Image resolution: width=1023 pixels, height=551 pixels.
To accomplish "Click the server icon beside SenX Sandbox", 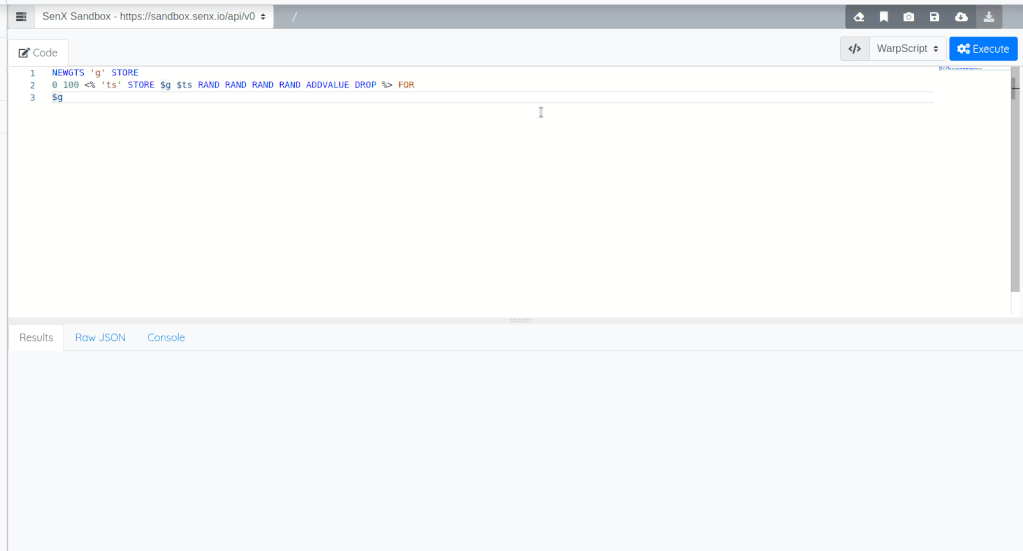I will 21,17.
